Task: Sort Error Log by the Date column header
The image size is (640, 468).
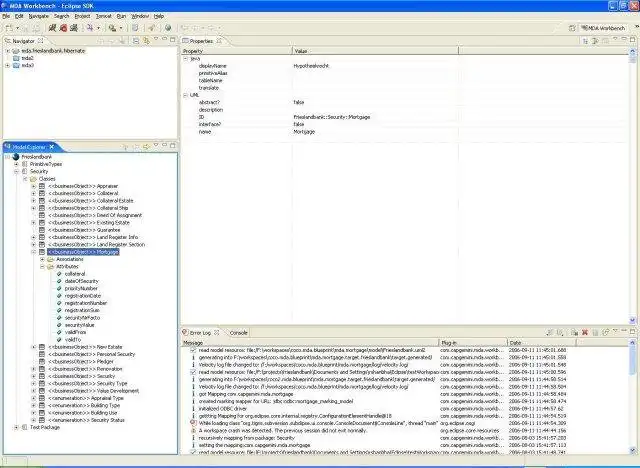Action: 541,343
